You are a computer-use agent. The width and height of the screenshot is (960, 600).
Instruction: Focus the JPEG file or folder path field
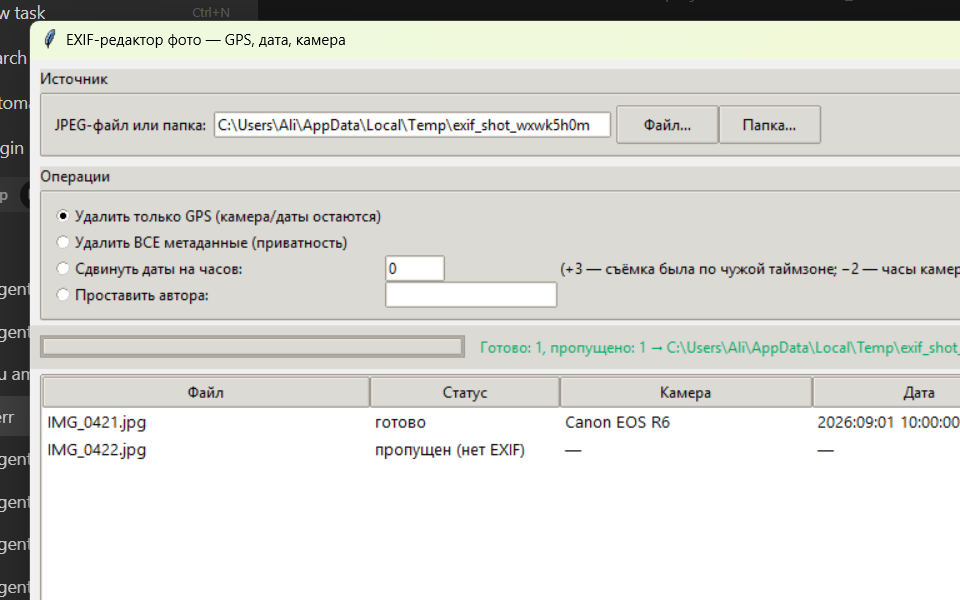click(x=412, y=125)
